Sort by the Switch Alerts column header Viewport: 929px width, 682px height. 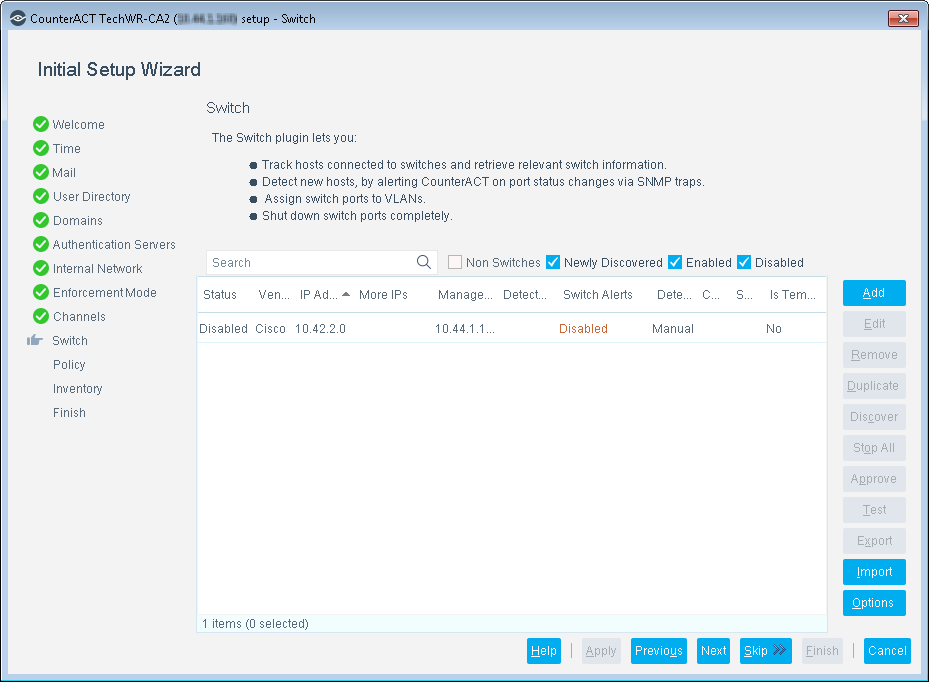pyautogui.click(x=598, y=294)
